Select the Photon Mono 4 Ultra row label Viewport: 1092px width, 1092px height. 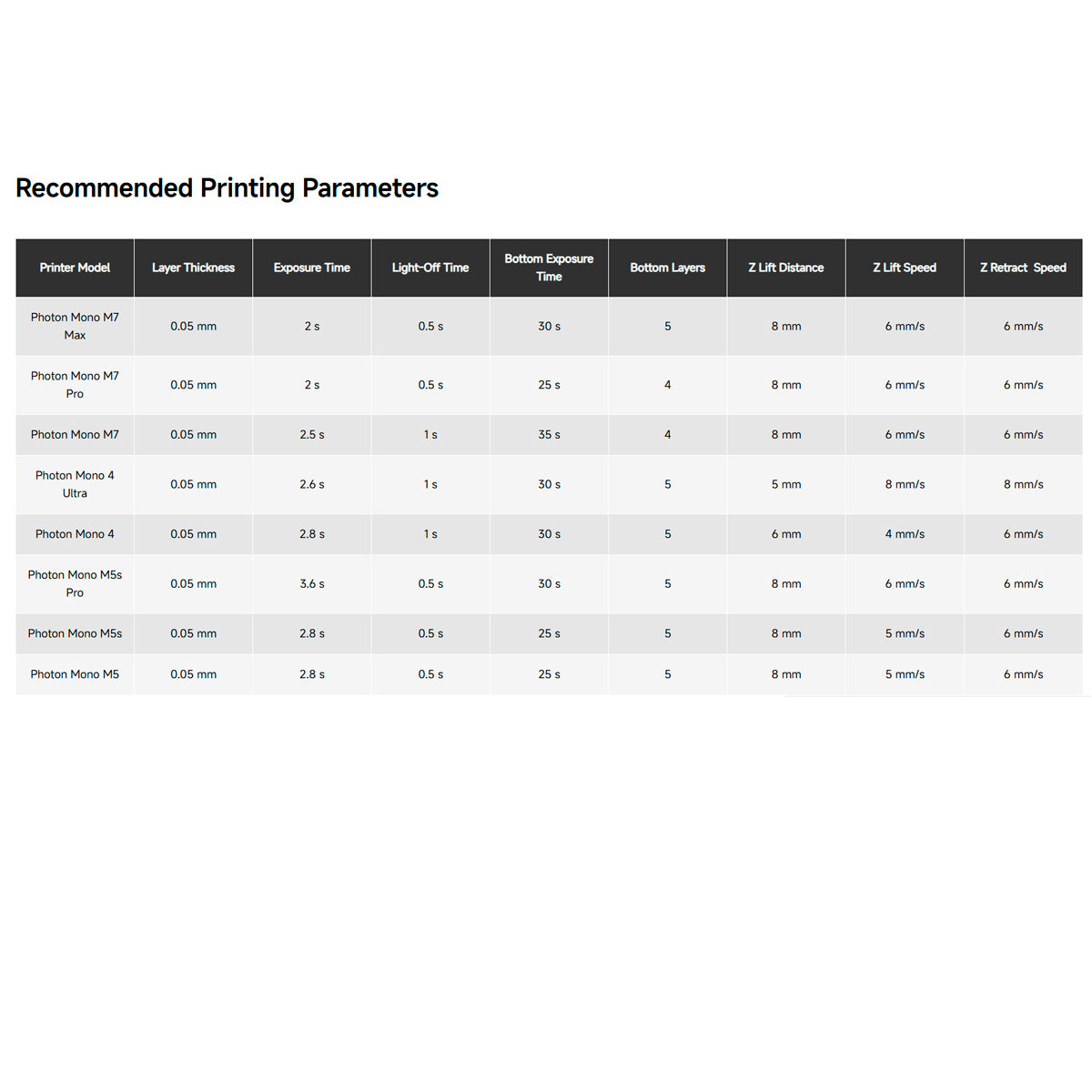coord(75,484)
